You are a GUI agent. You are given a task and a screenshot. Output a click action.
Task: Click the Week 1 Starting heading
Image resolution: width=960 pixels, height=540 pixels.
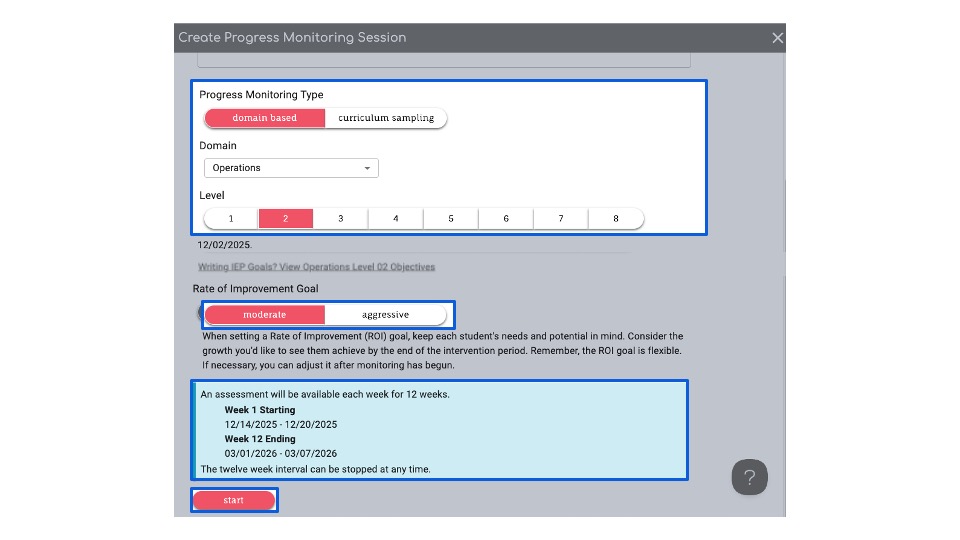[260, 410]
